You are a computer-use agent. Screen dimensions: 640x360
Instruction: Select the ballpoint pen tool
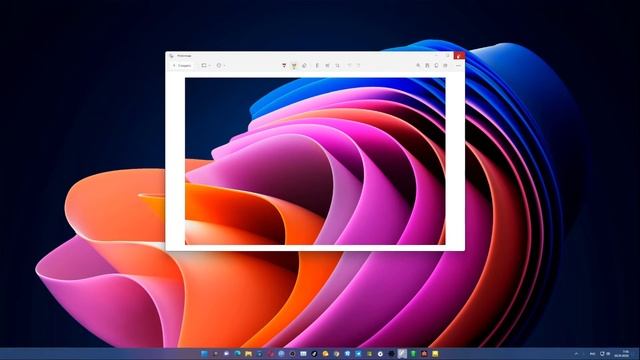tap(284, 65)
